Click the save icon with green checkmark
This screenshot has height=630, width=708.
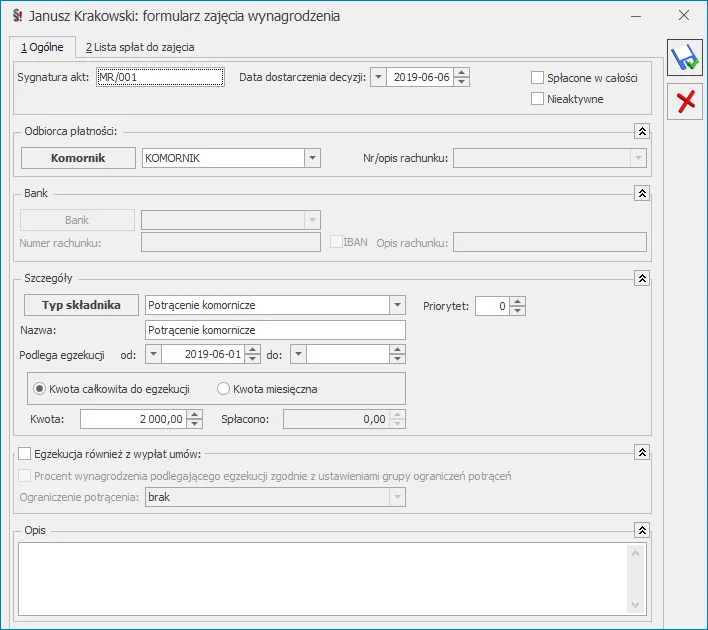point(685,59)
